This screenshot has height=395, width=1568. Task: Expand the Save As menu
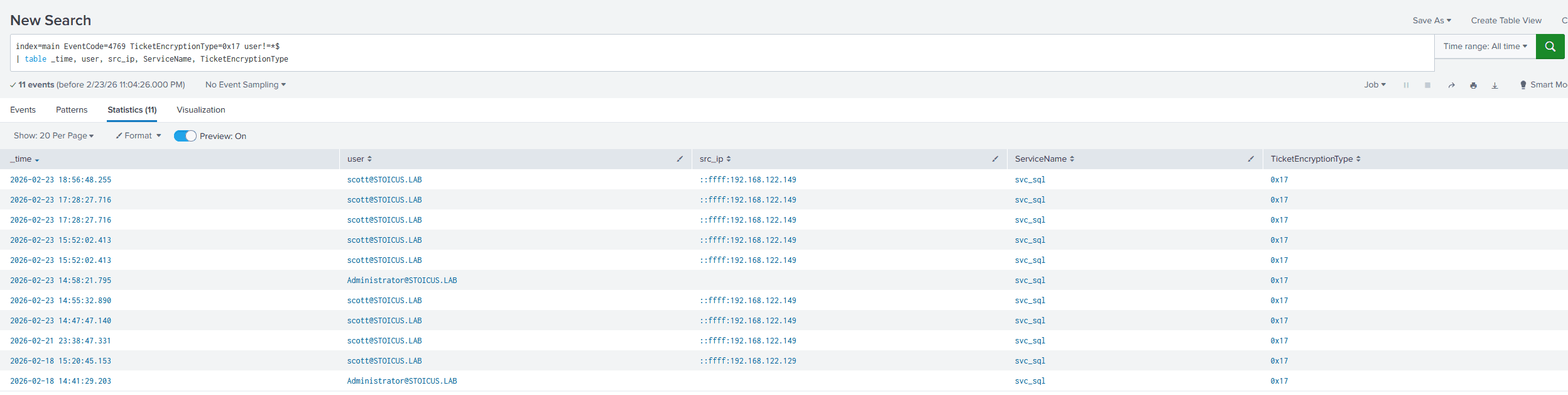point(1432,21)
